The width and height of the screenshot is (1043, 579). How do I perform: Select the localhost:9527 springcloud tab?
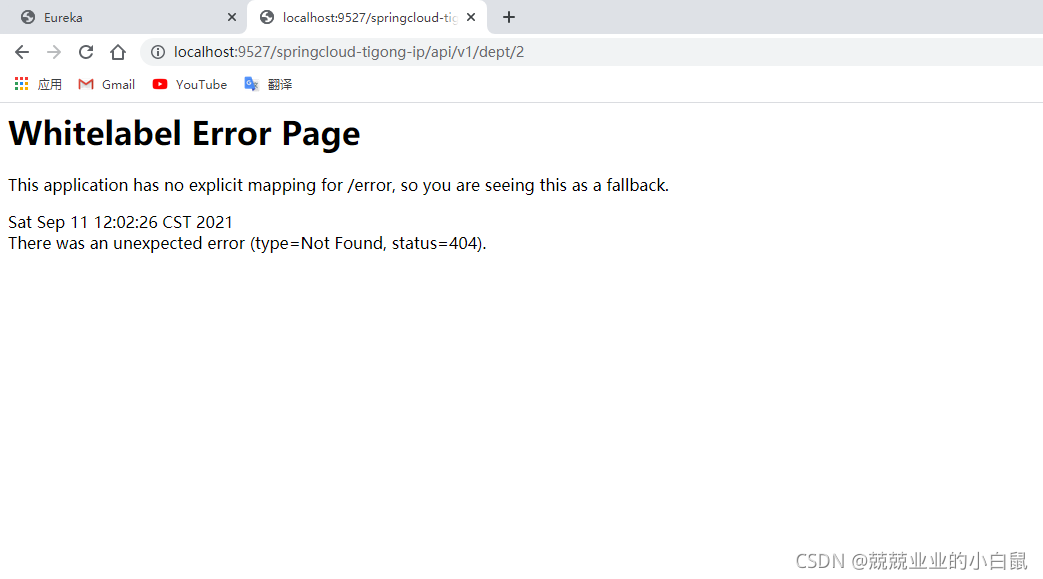tap(367, 17)
